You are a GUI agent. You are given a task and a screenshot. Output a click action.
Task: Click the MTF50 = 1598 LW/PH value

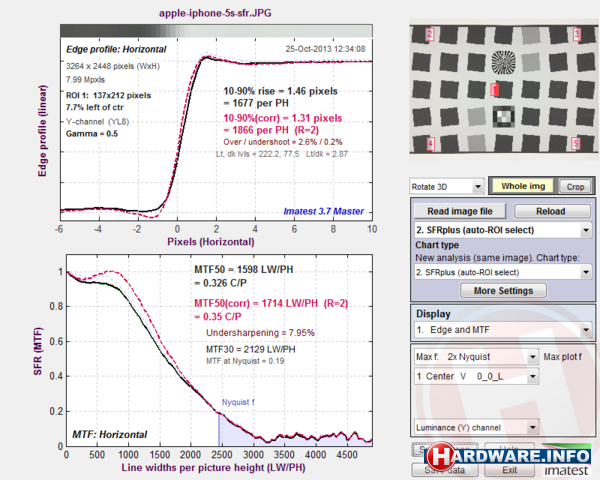click(244, 269)
